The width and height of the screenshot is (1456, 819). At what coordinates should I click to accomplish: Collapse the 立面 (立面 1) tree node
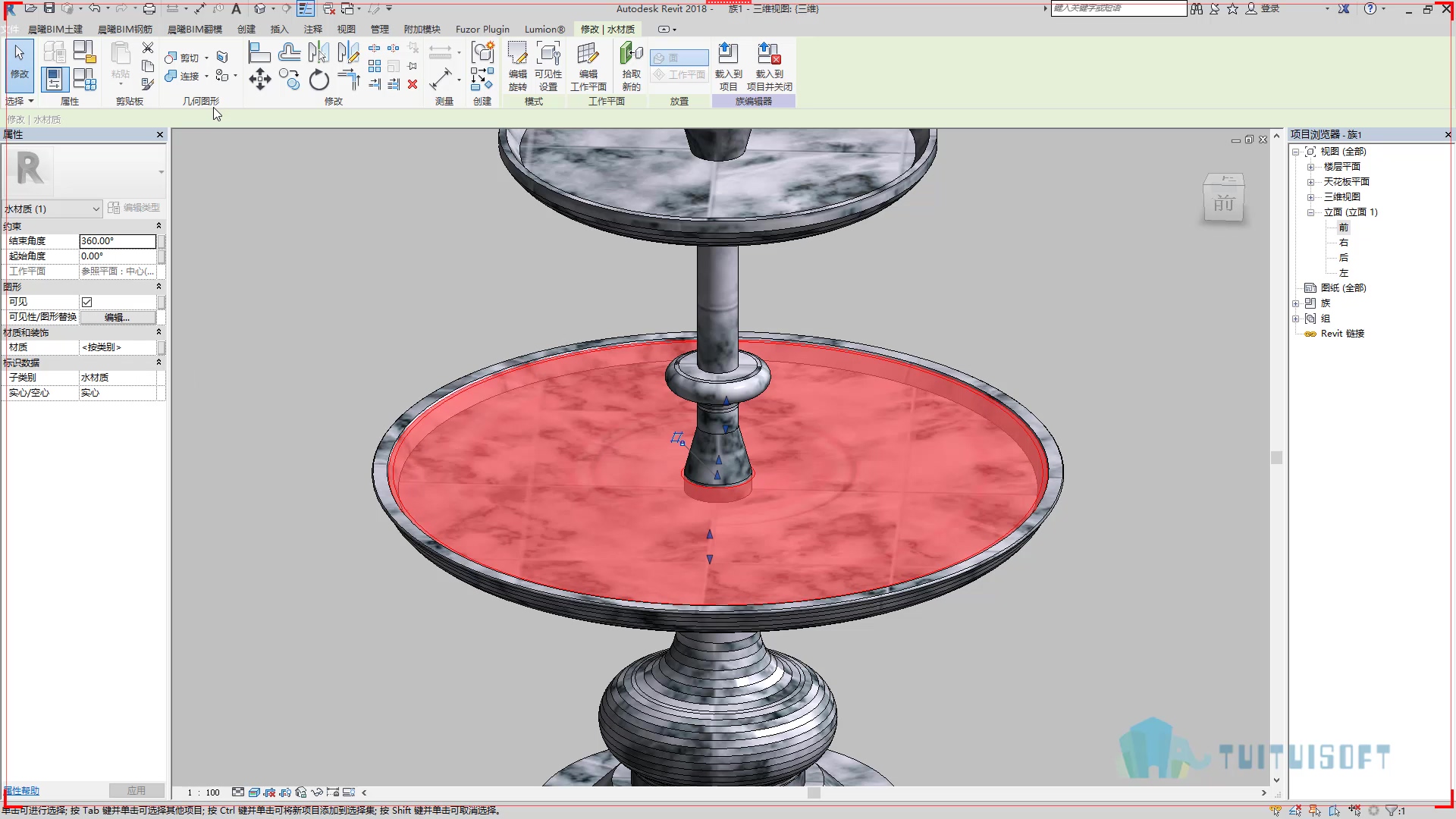(1310, 212)
